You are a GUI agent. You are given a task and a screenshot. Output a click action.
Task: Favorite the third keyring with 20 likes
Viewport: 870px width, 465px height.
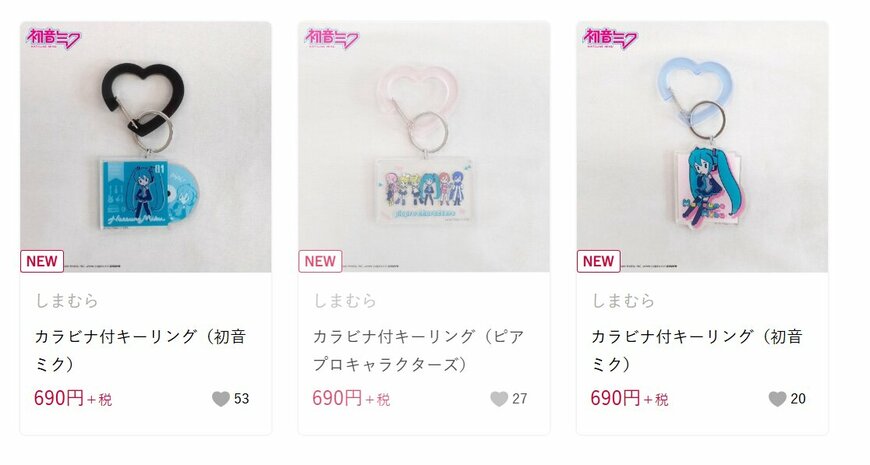[777, 398]
